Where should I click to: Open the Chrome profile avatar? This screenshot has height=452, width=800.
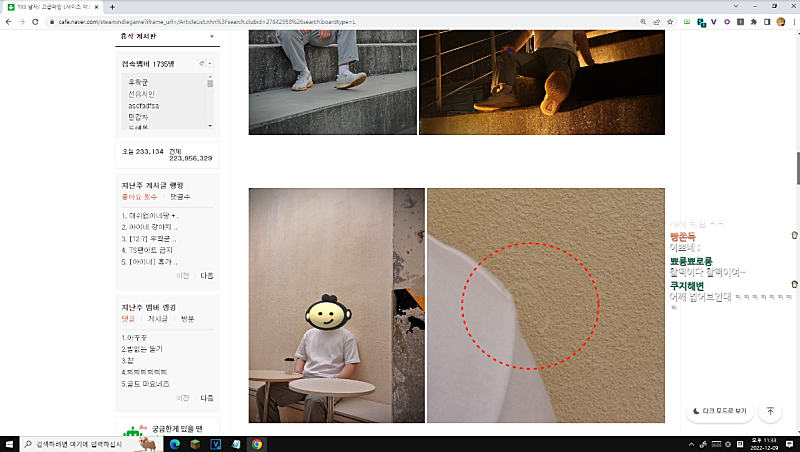[x=781, y=22]
